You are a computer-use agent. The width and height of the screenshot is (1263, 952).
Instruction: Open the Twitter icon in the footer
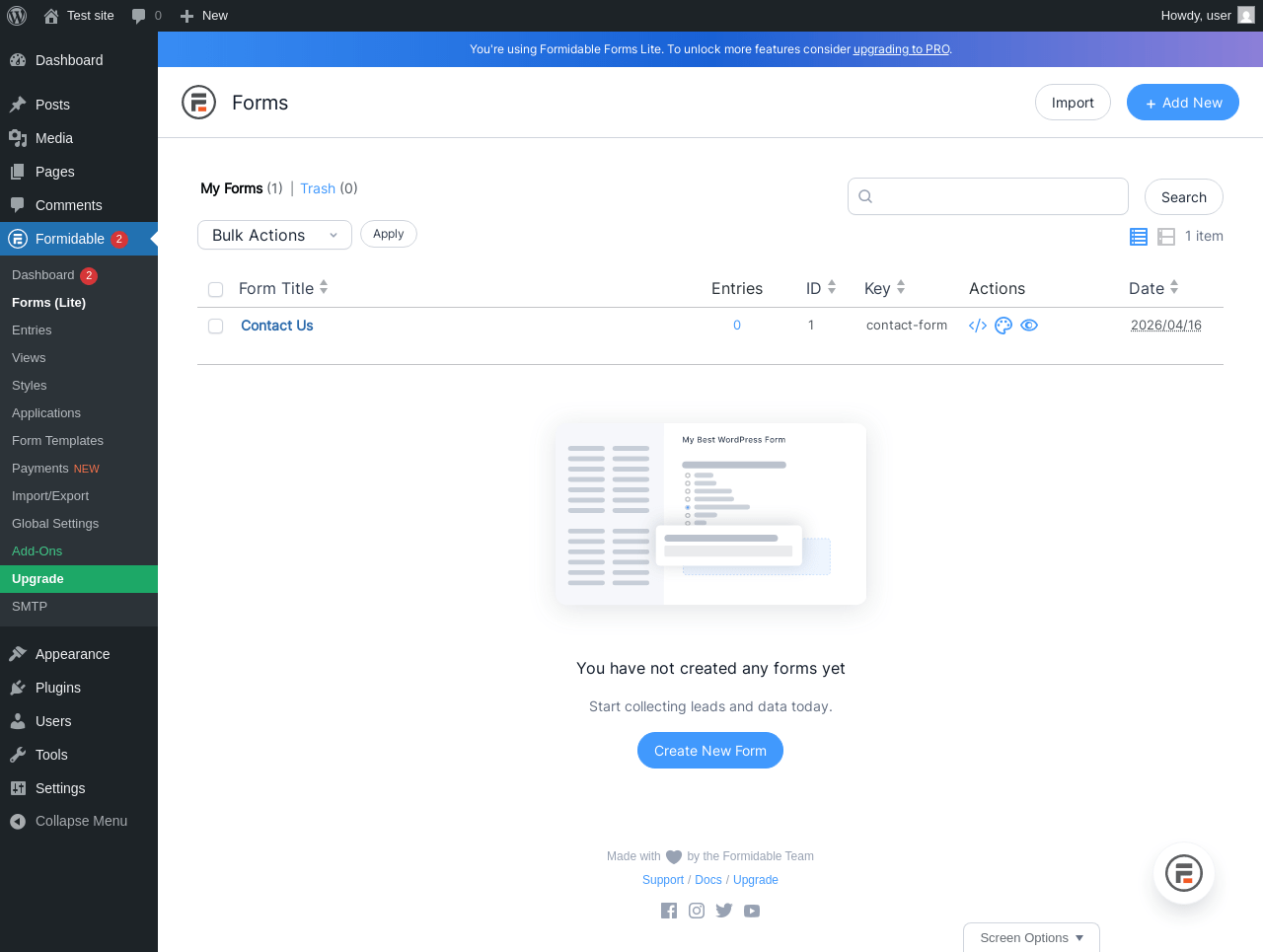click(724, 911)
